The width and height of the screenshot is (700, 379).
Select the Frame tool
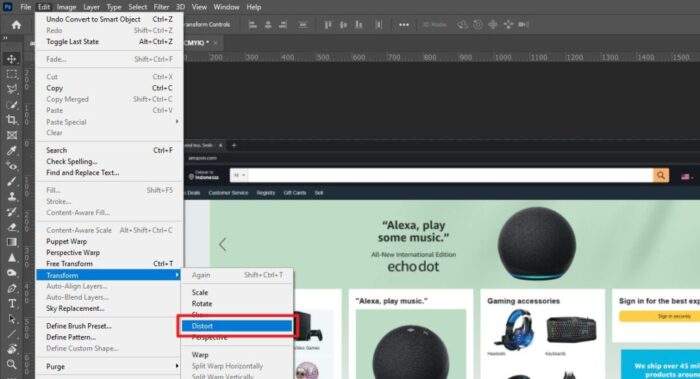12,135
